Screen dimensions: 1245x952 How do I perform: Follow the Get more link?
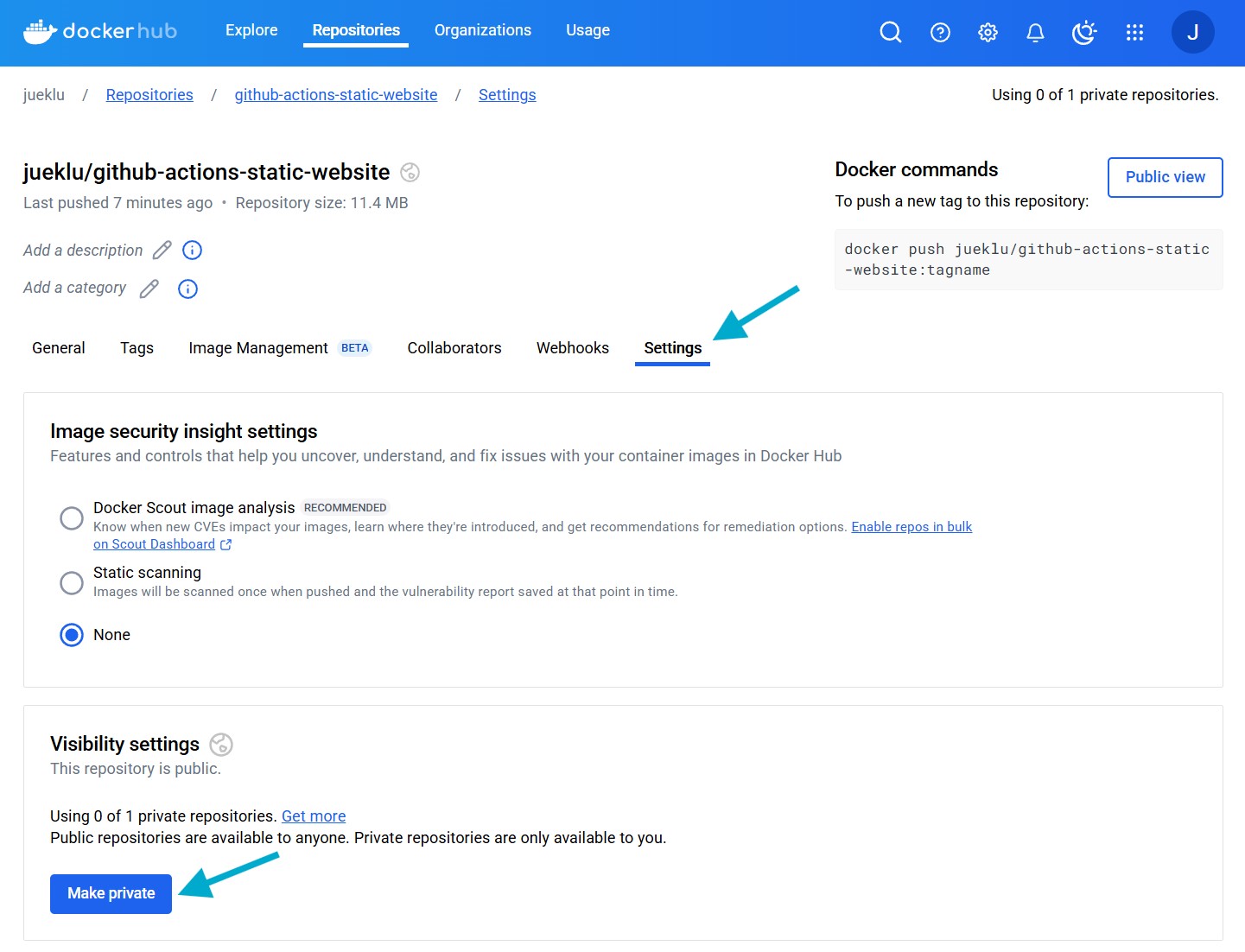click(x=314, y=816)
